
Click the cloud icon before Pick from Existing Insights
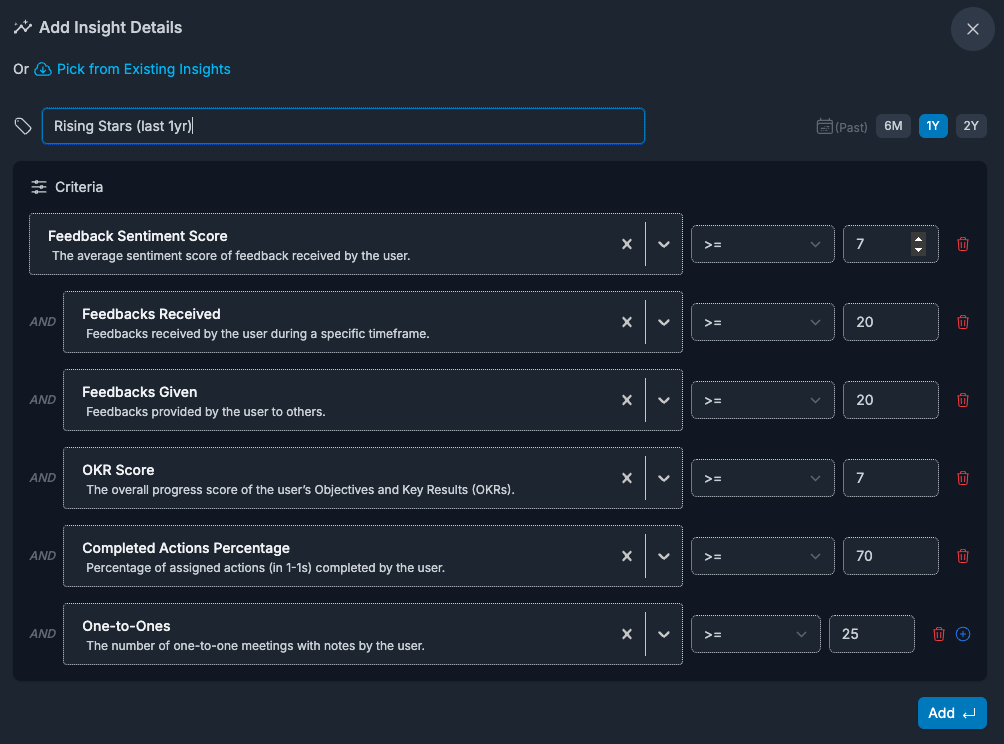point(41,69)
